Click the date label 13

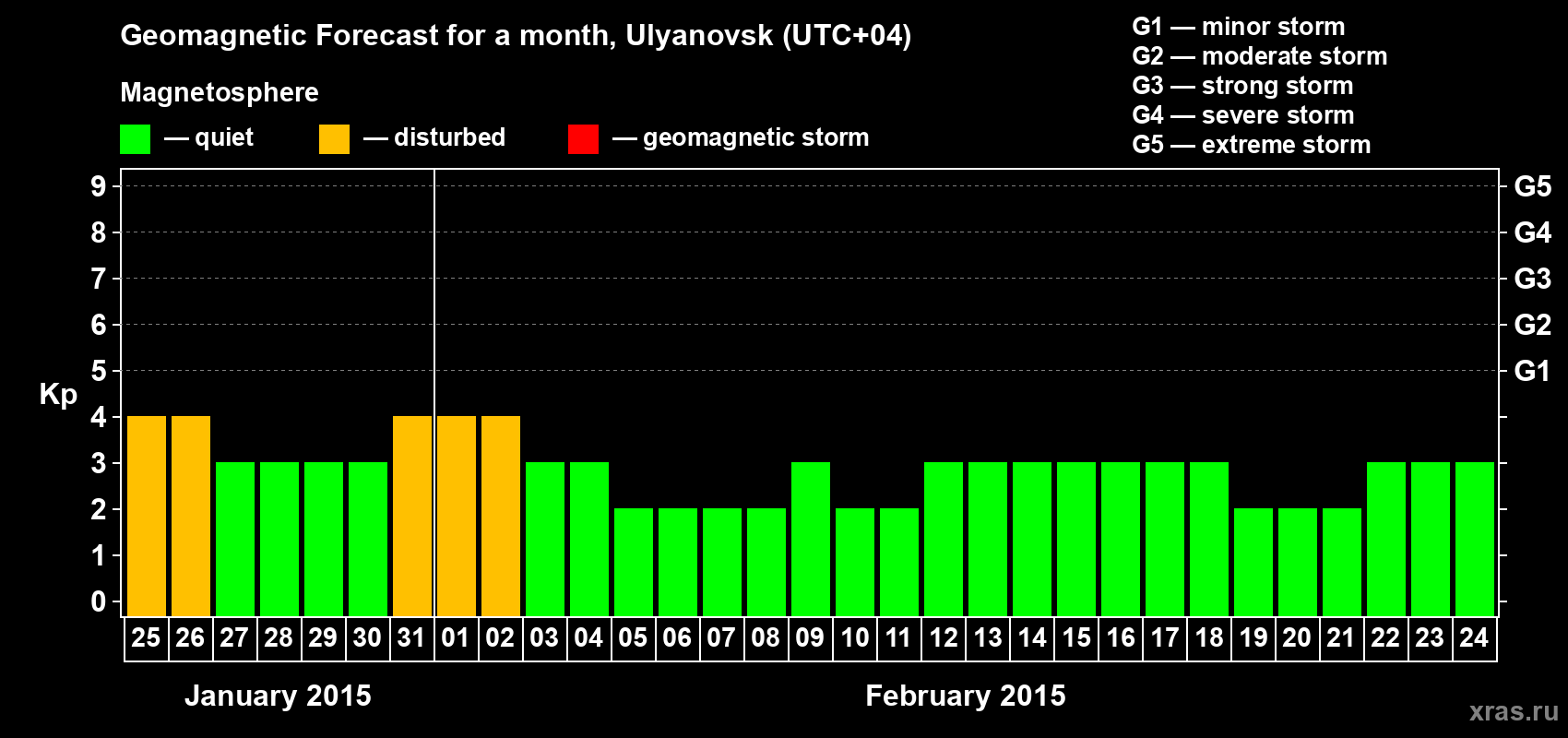(988, 638)
